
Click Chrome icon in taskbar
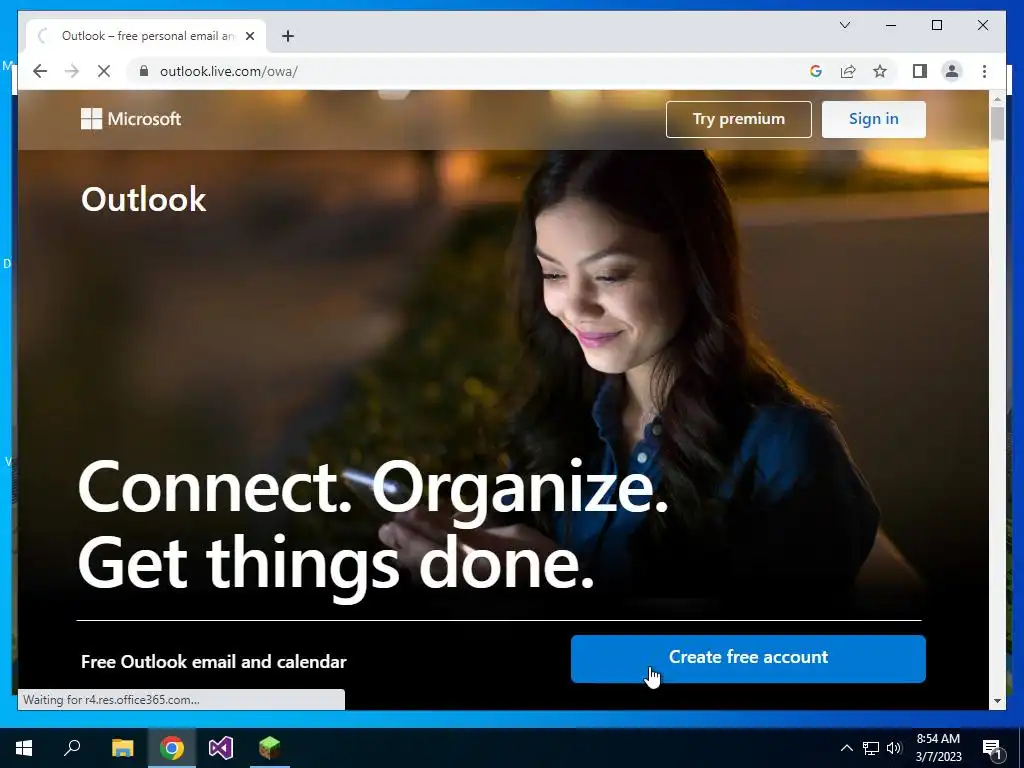coord(172,748)
